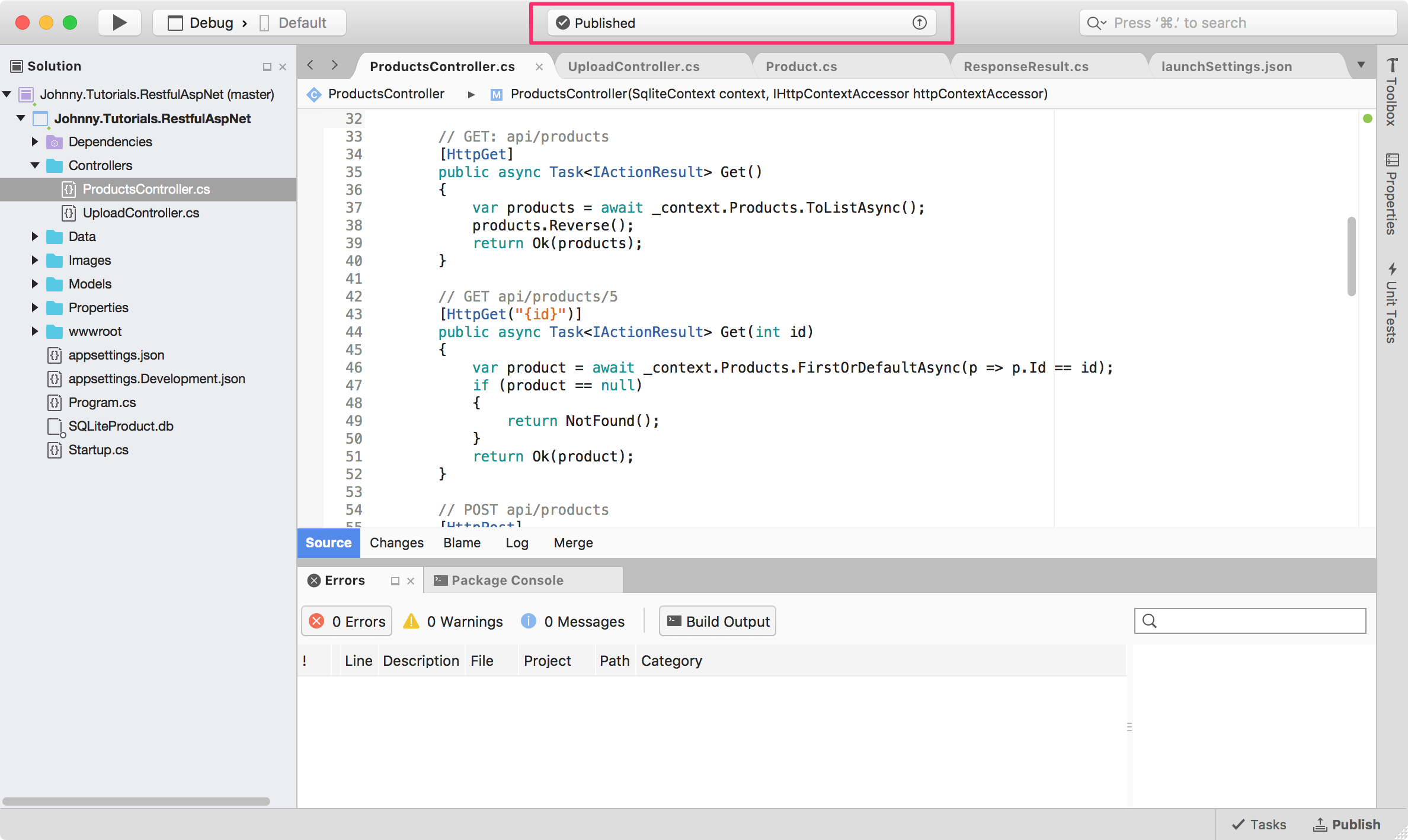Open the Tasks pad in the status bar
1408x840 pixels.
pyautogui.click(x=1259, y=825)
